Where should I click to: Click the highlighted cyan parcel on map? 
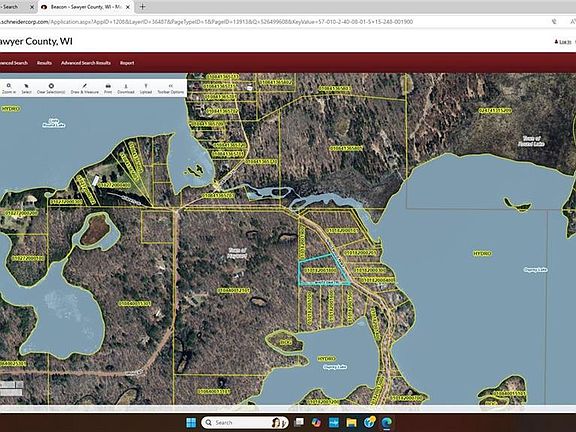[319, 271]
